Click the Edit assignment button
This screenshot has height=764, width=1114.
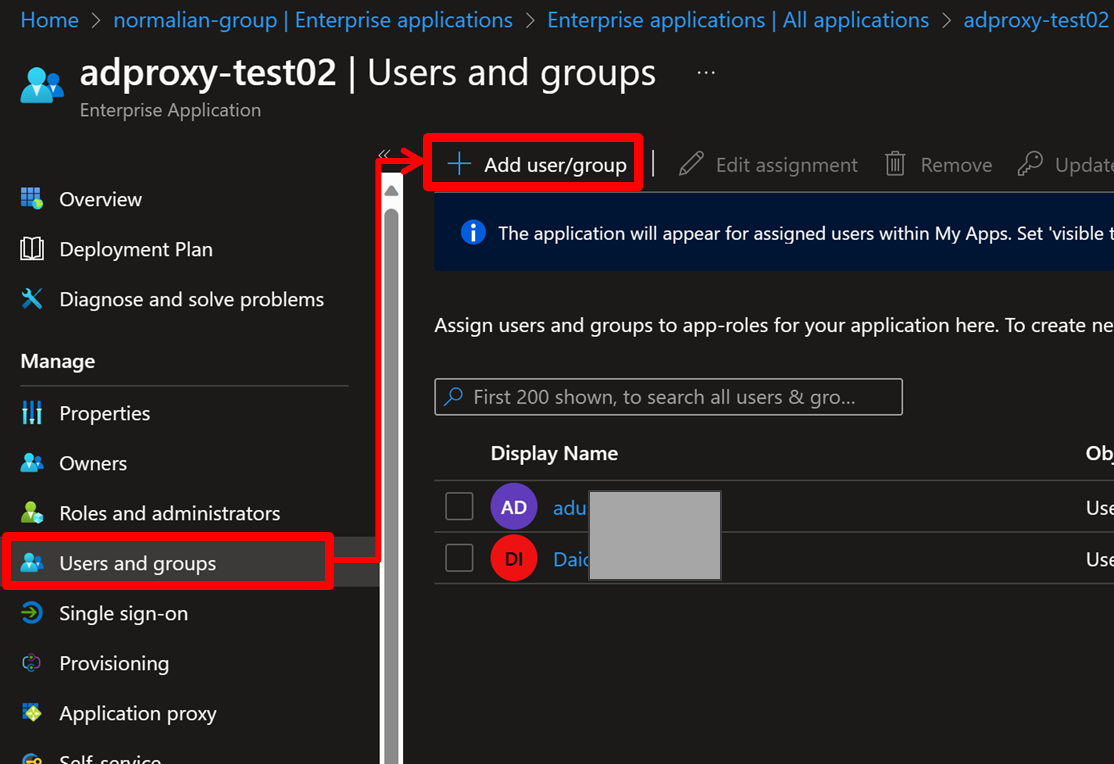(768, 164)
